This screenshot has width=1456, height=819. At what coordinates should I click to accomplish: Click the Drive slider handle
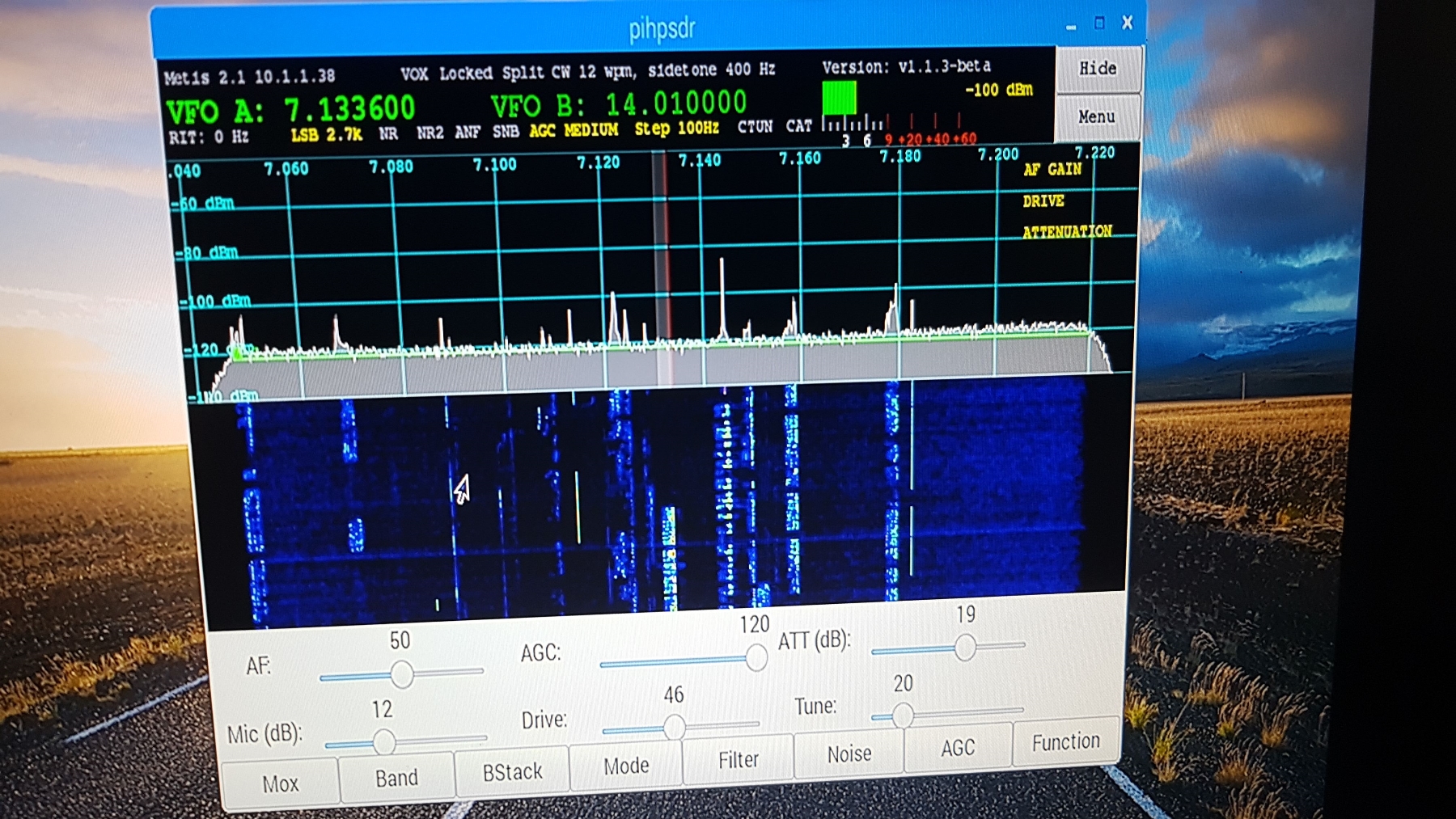coord(674,727)
